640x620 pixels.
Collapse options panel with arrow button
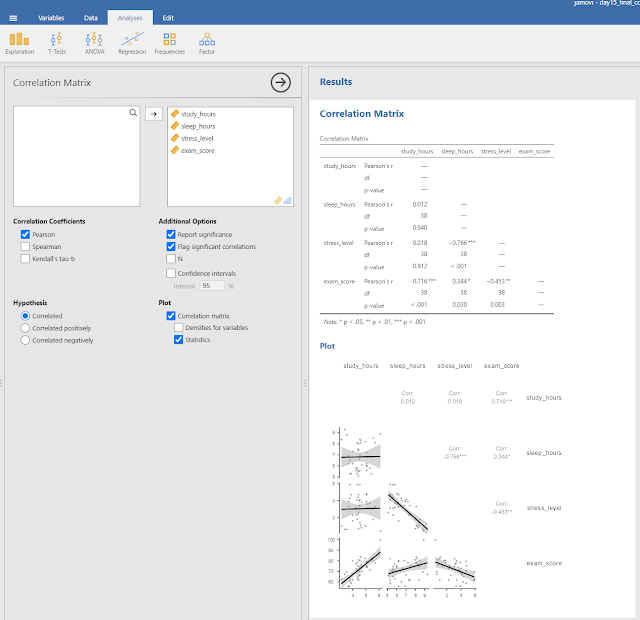click(x=281, y=82)
